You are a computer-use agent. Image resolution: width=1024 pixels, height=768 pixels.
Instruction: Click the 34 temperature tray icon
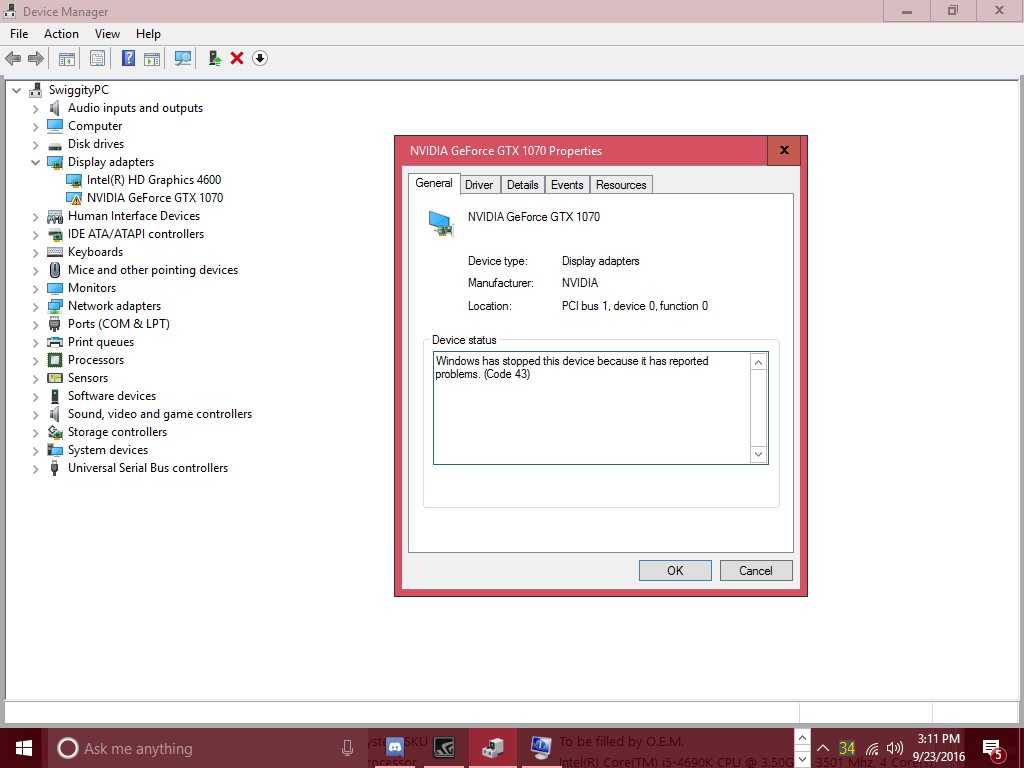[x=847, y=748]
